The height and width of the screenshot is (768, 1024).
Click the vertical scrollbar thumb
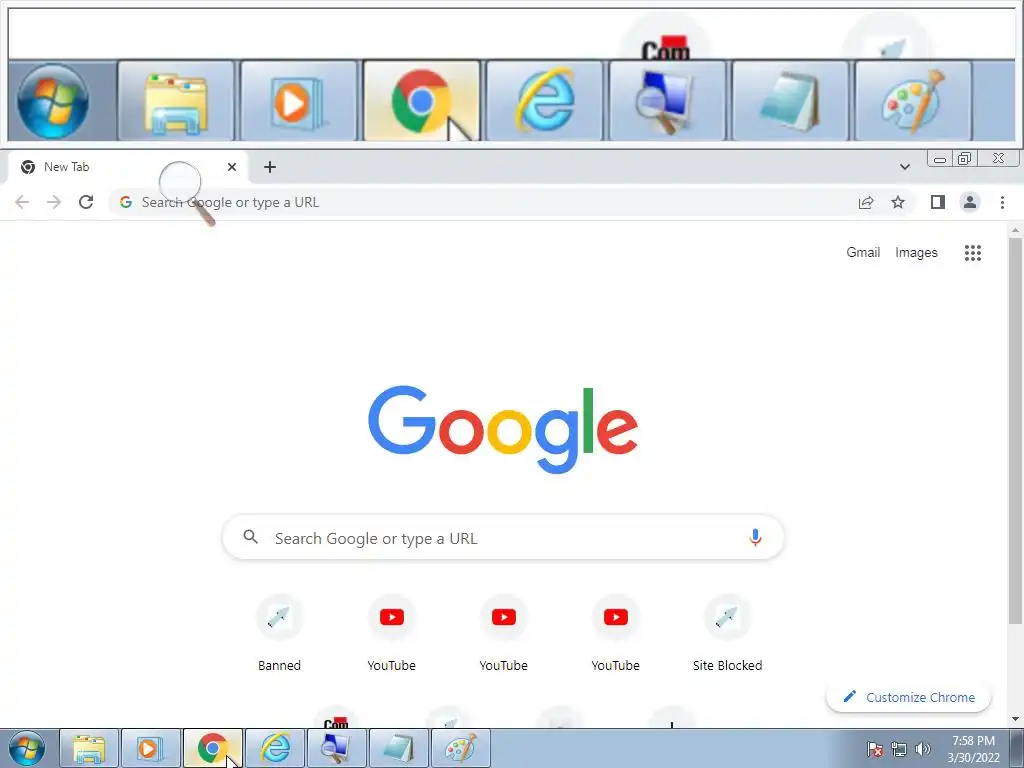pyautogui.click(x=1015, y=431)
